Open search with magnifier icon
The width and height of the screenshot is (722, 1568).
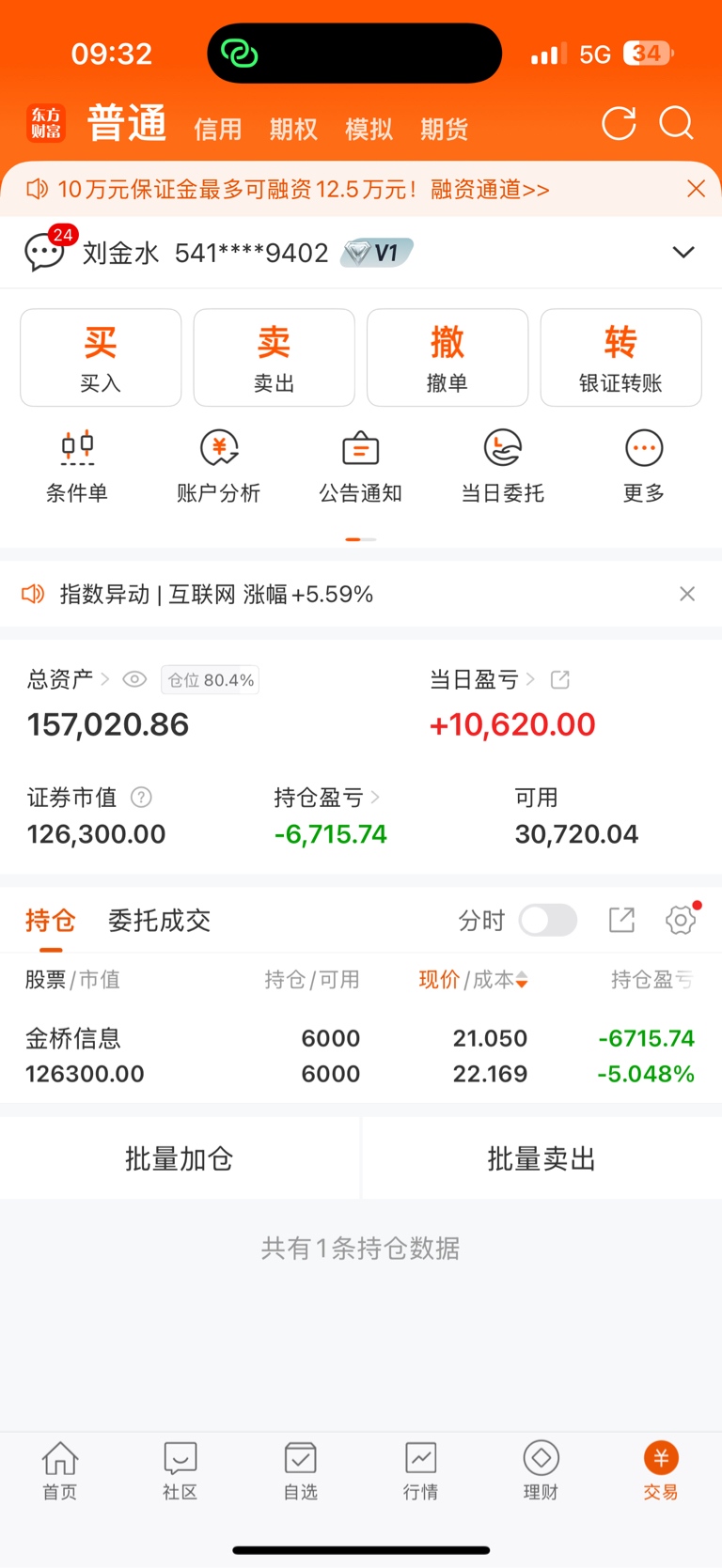coord(676,123)
